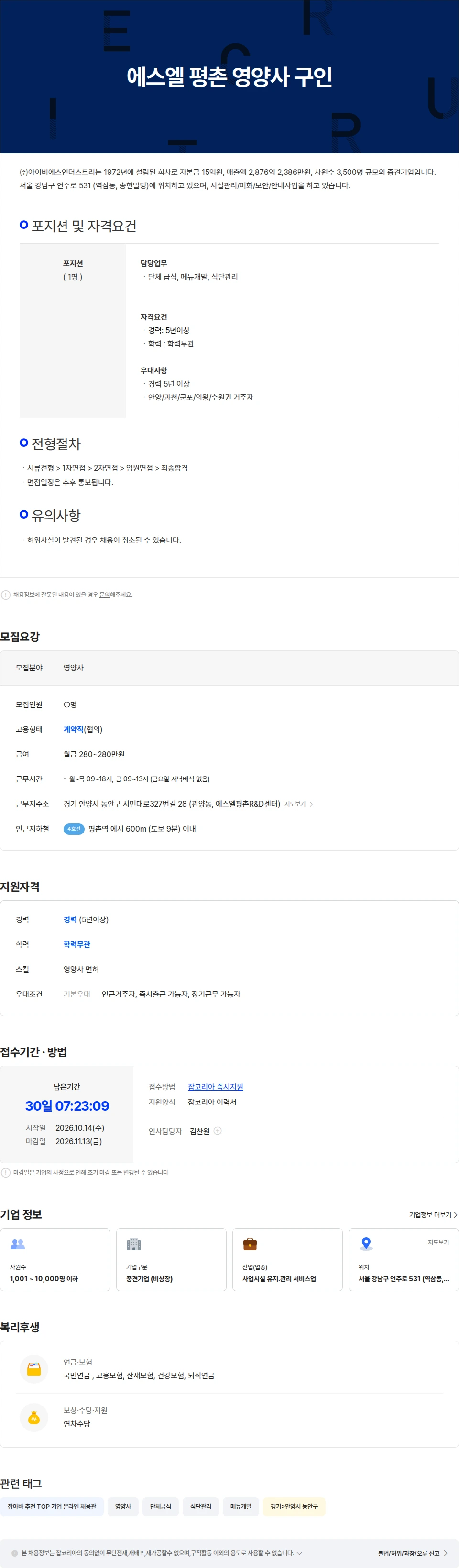459x1568 pixels.
Task: Click the remaining time 30일 07:23:09
Action: [67, 1105]
